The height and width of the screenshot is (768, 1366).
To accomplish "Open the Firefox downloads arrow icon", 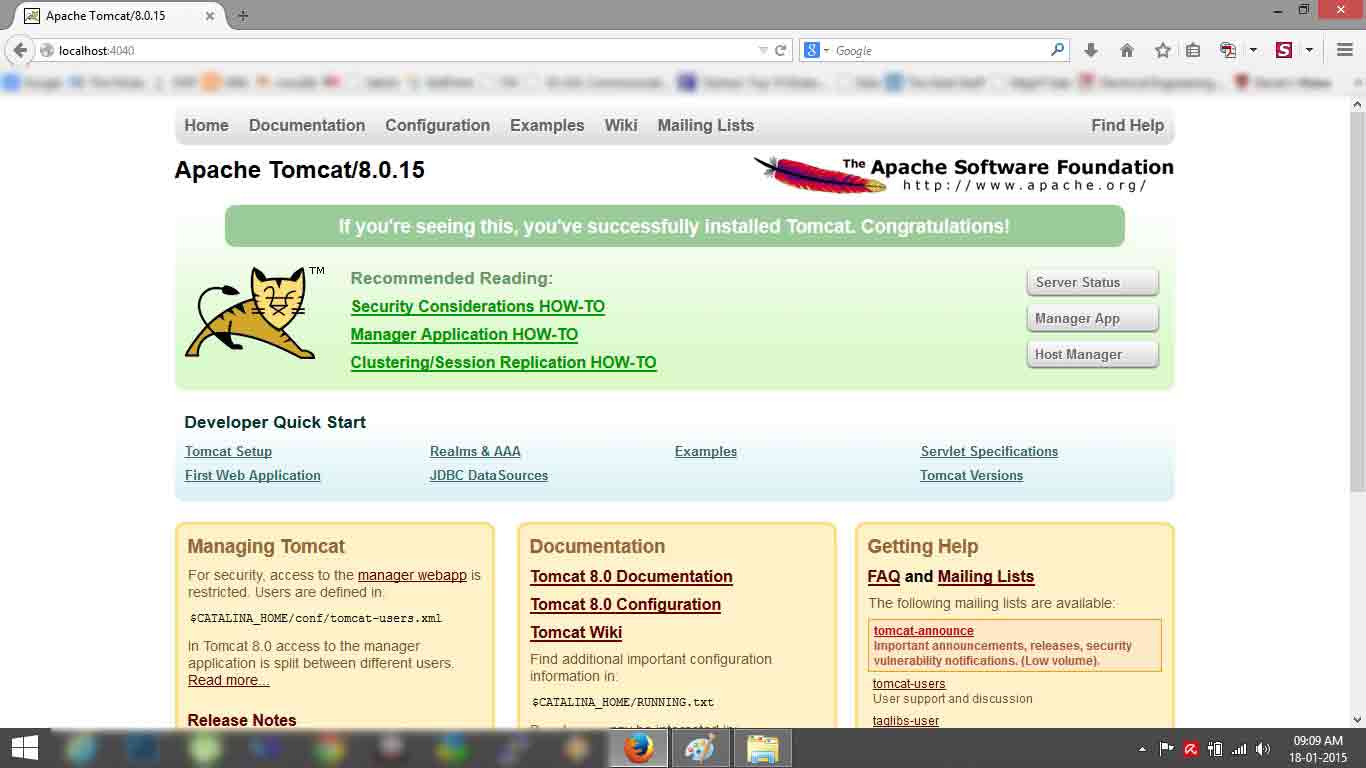I will point(1091,50).
